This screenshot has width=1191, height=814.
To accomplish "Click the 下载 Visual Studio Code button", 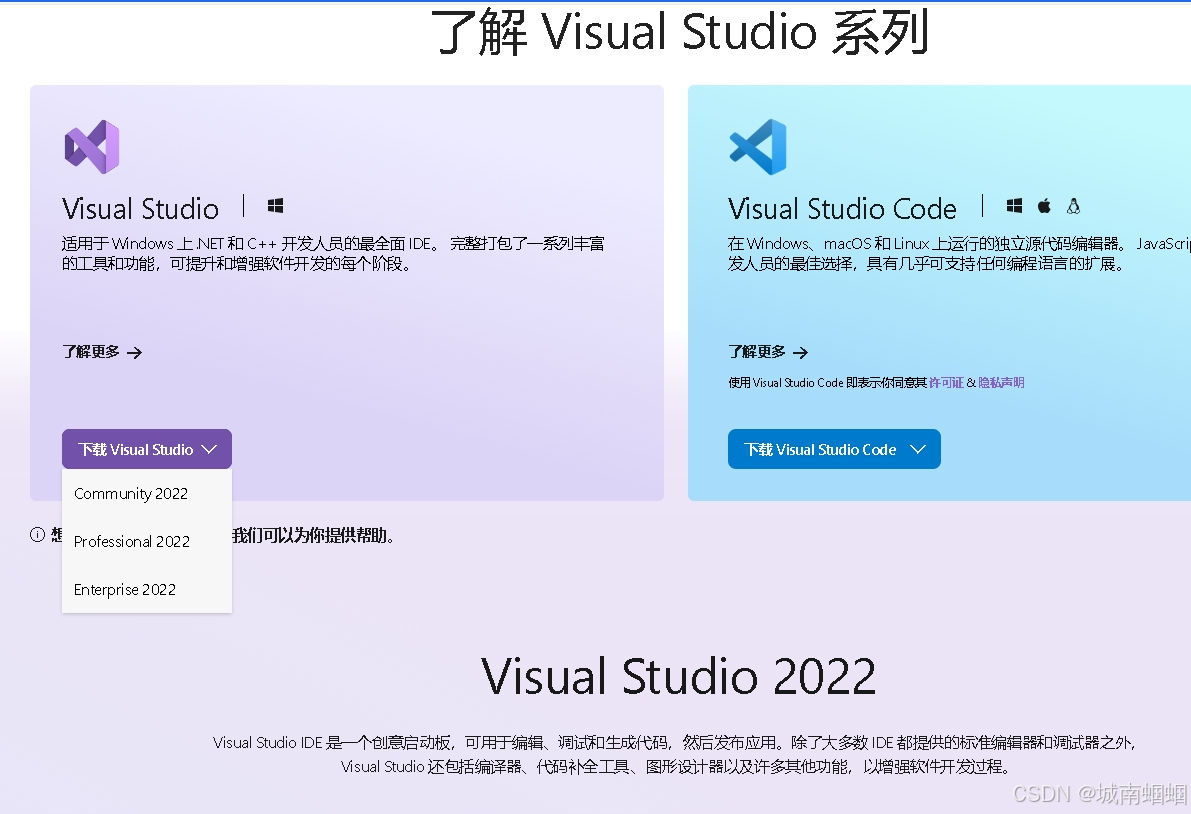I will pyautogui.click(x=834, y=449).
